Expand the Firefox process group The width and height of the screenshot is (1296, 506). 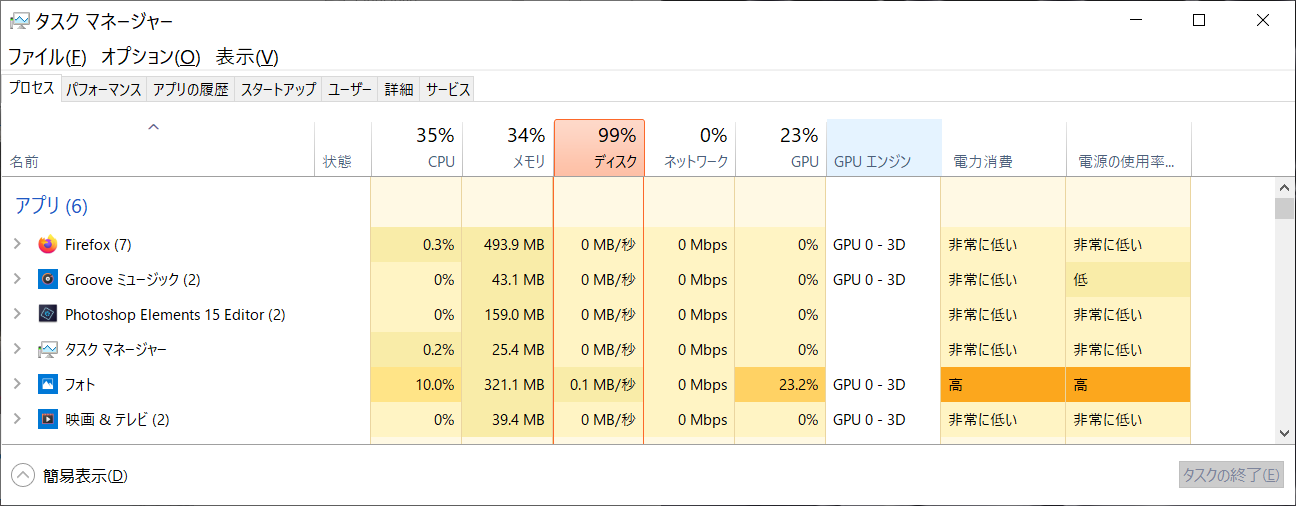tap(17, 244)
